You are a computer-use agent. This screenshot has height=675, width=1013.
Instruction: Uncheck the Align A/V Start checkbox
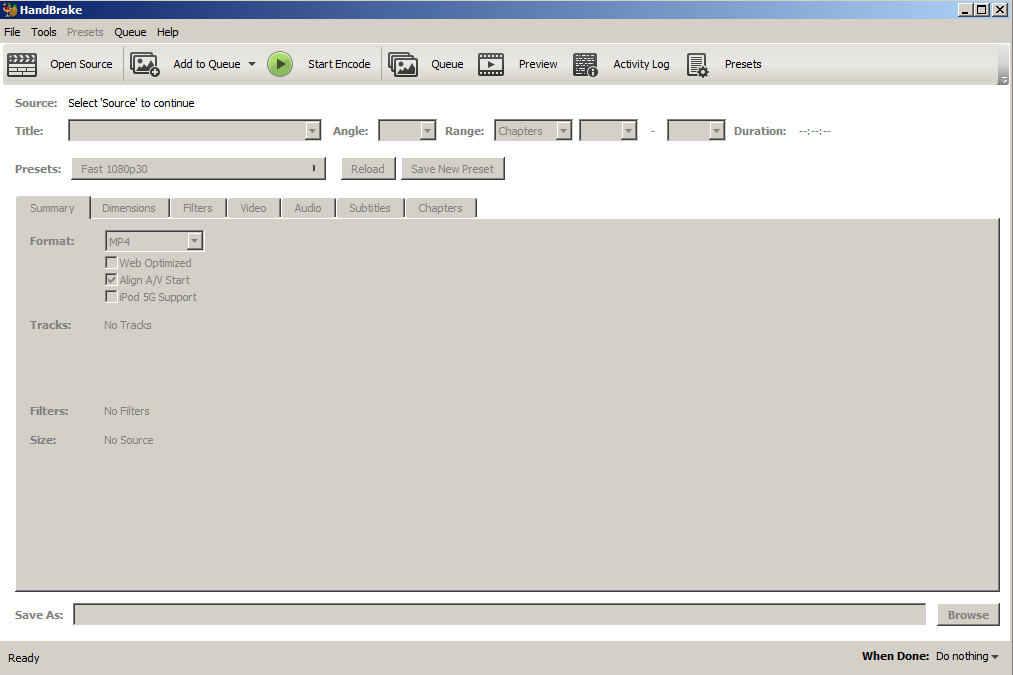point(111,280)
